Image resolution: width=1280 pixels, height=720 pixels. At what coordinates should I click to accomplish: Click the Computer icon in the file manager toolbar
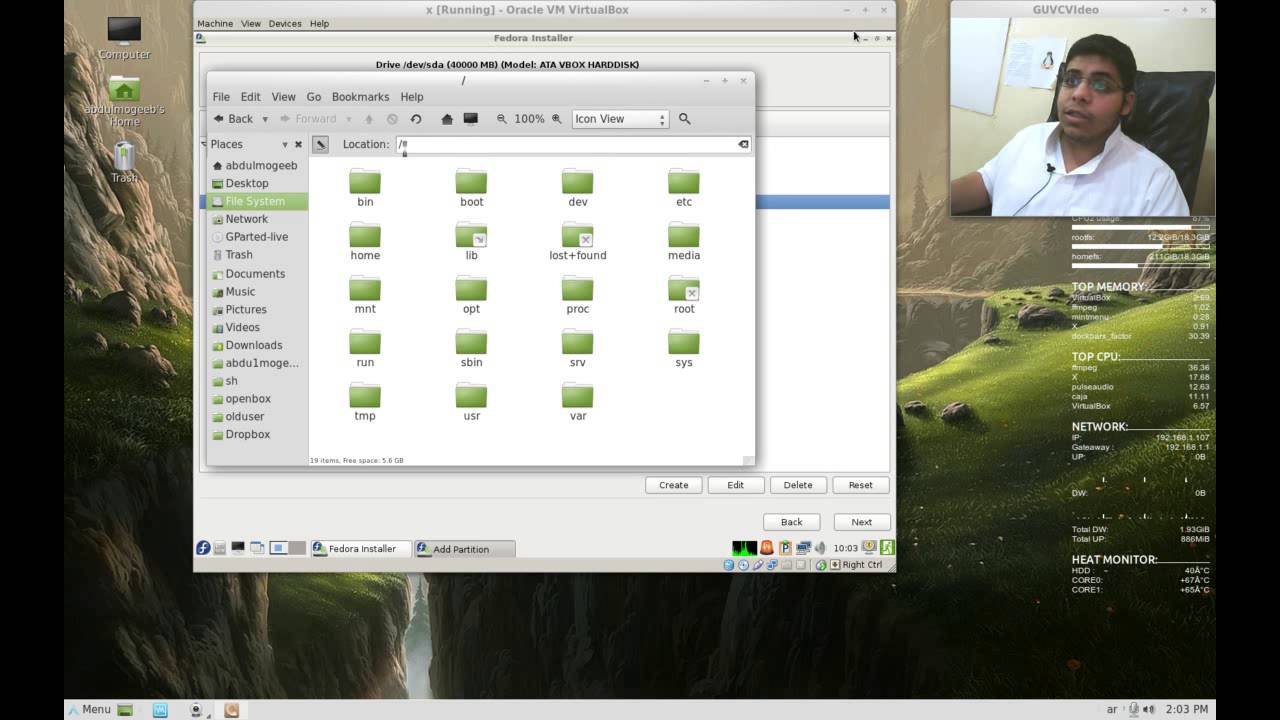(470, 119)
